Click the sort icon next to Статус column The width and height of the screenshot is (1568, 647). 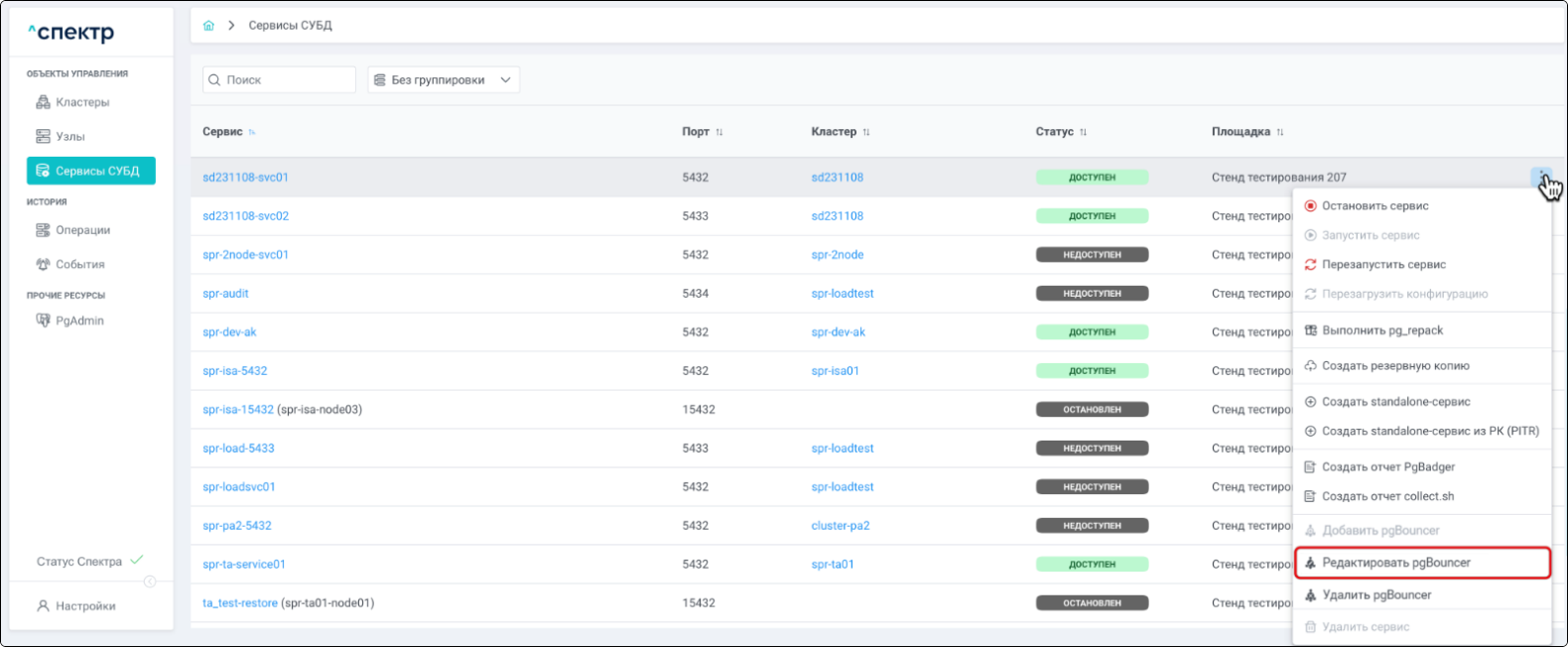pos(1084,132)
